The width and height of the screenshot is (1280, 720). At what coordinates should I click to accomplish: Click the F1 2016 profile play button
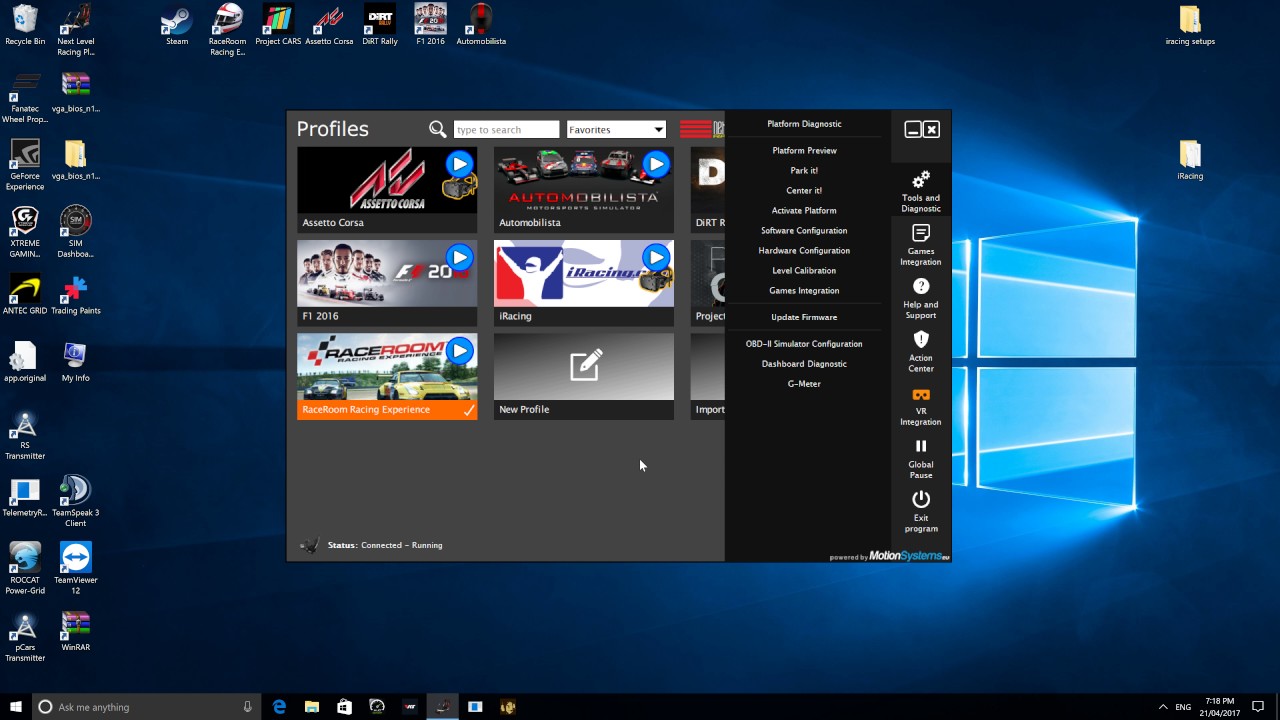pyautogui.click(x=459, y=258)
